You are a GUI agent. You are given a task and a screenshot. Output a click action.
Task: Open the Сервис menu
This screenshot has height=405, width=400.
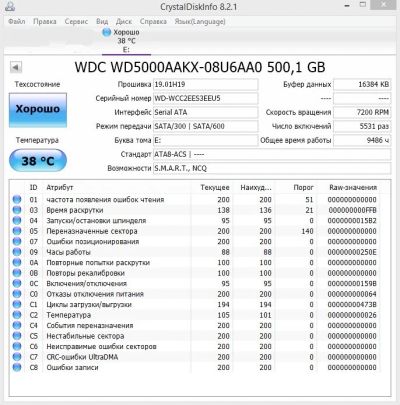tap(76, 22)
